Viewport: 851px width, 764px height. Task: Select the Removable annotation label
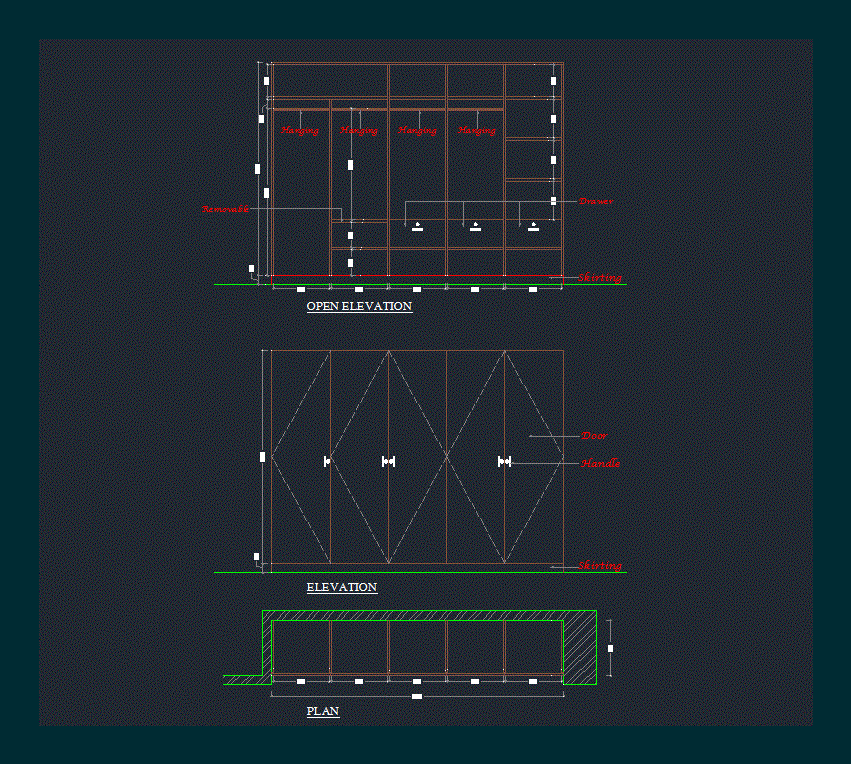pyautogui.click(x=225, y=209)
